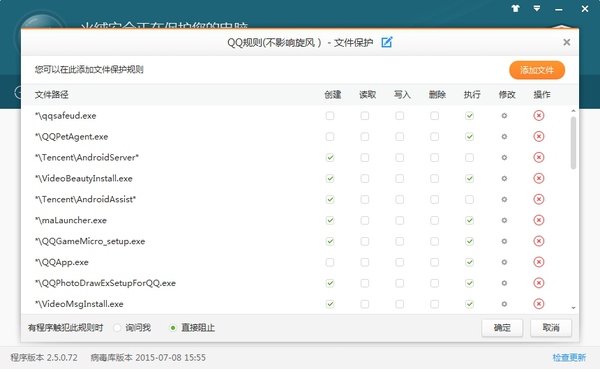This screenshot has height=369, width=600.
Task: Uncheck 创建 for *\Tencent\AndroidServer*
Action: point(330,157)
